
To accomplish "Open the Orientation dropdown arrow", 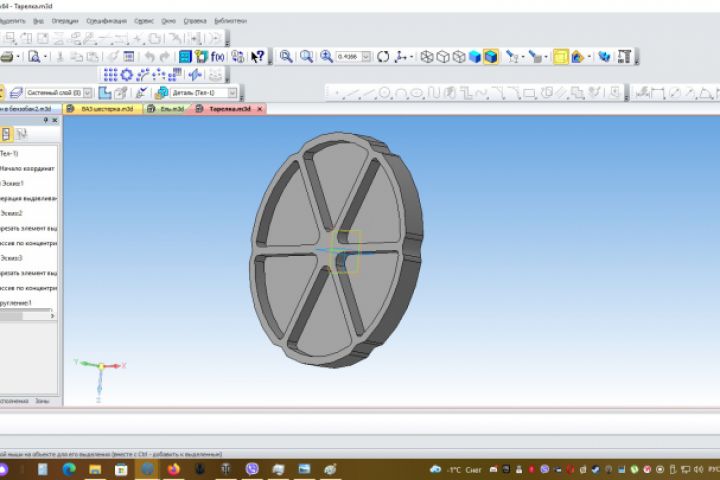I will pyautogui.click(x=411, y=57).
